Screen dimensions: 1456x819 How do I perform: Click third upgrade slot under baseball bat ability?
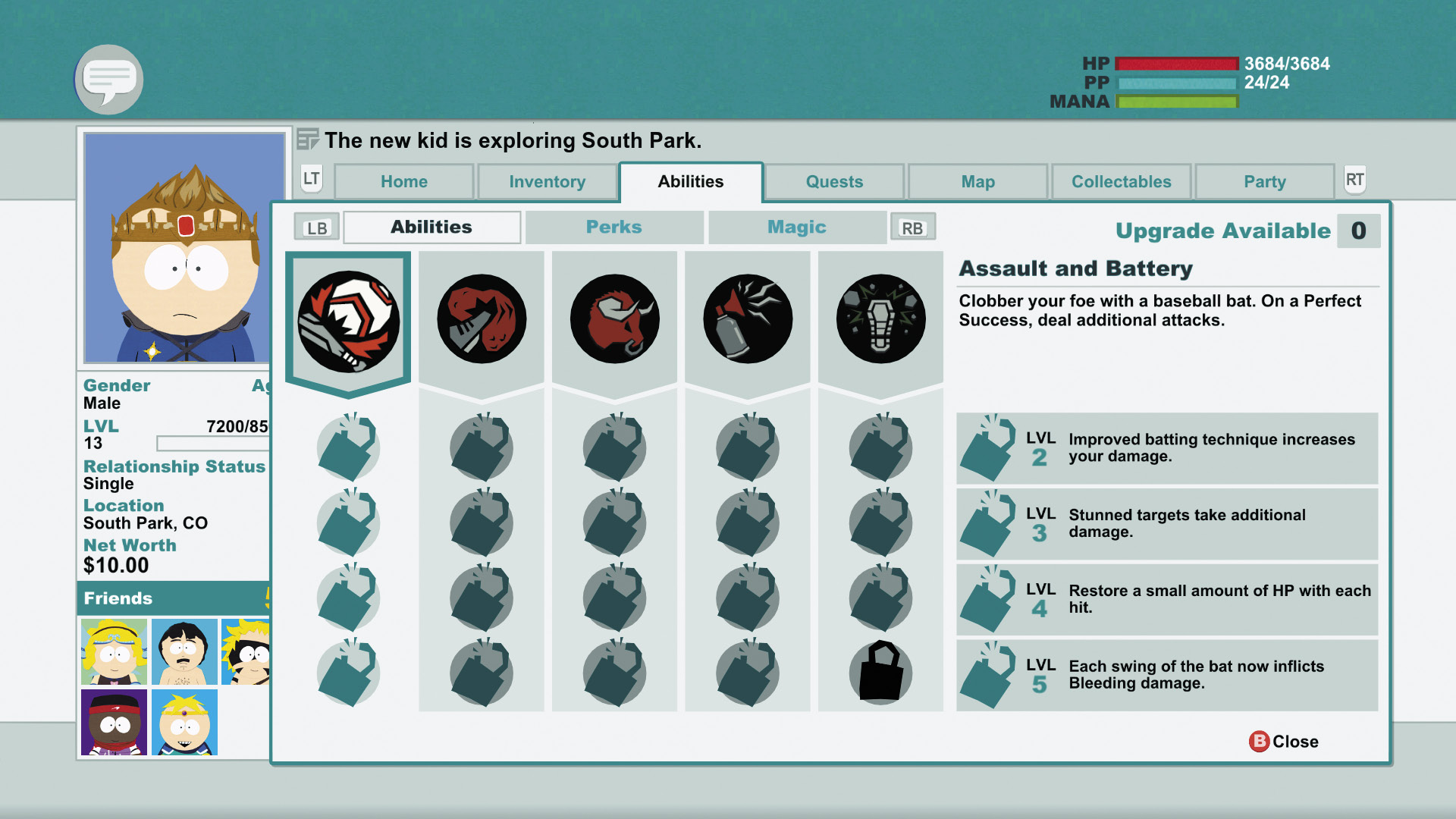point(348,598)
